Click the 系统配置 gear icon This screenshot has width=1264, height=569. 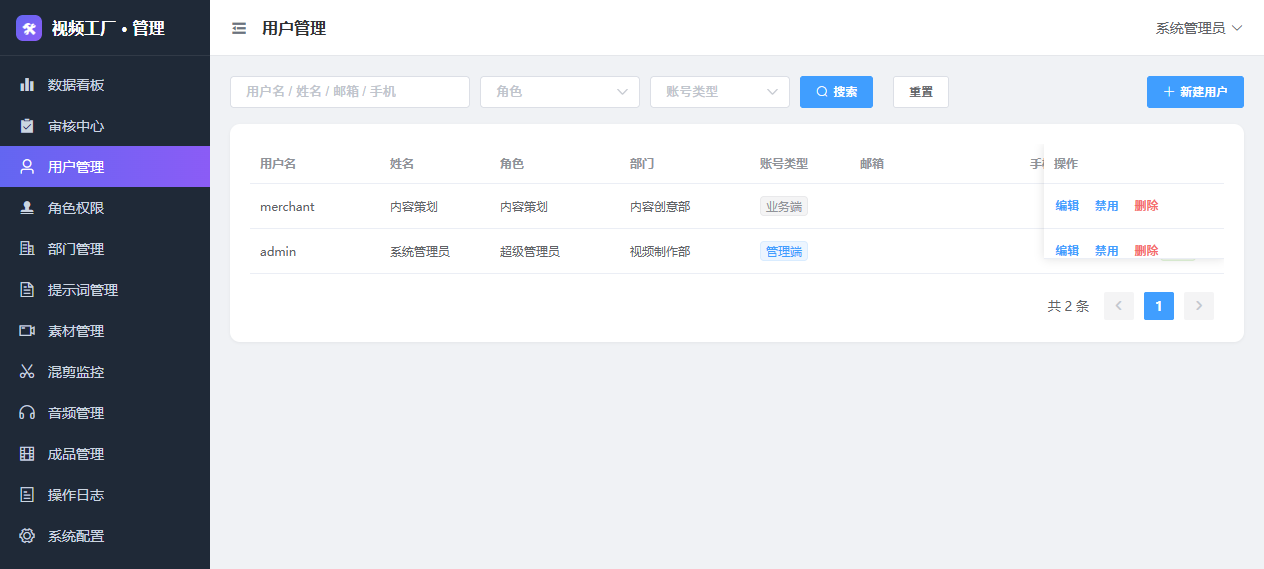click(27, 536)
